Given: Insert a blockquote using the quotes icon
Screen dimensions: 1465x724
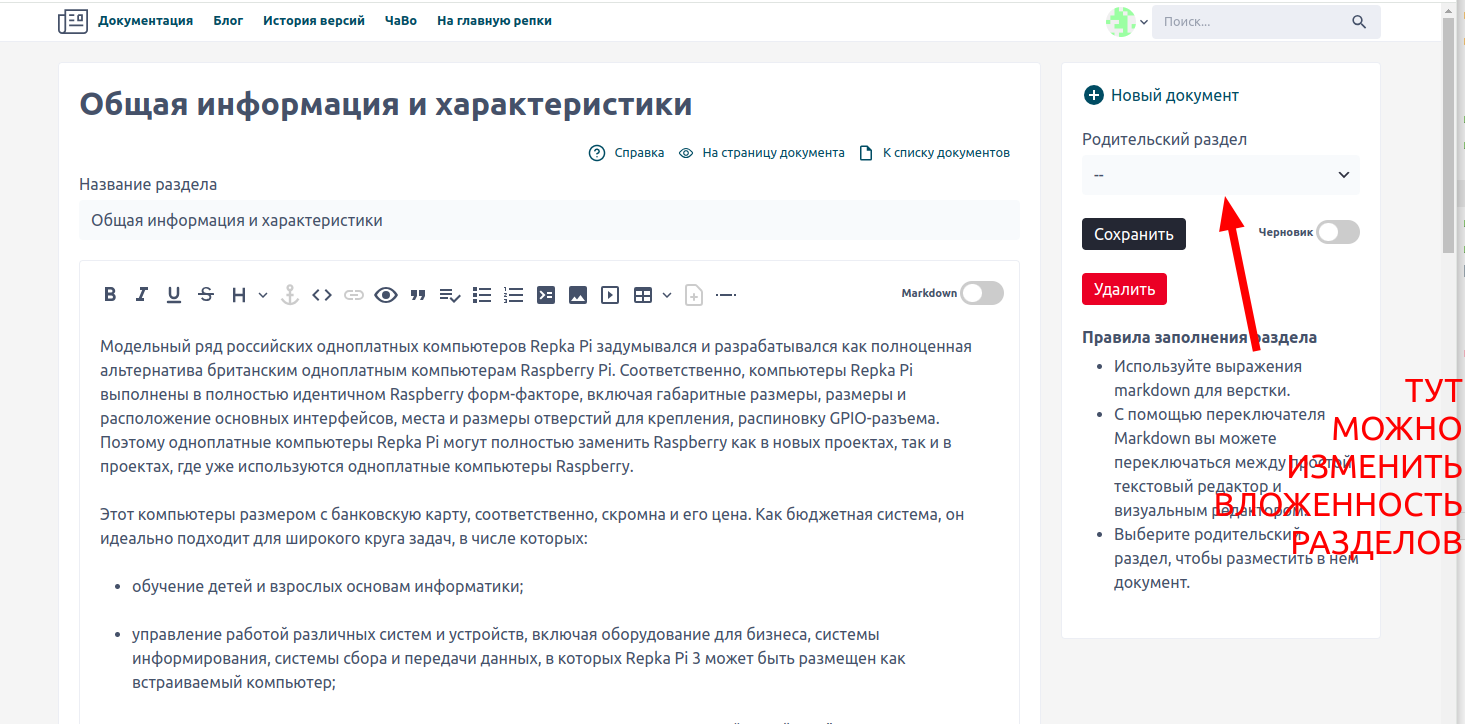Looking at the screenshot, I should [418, 295].
